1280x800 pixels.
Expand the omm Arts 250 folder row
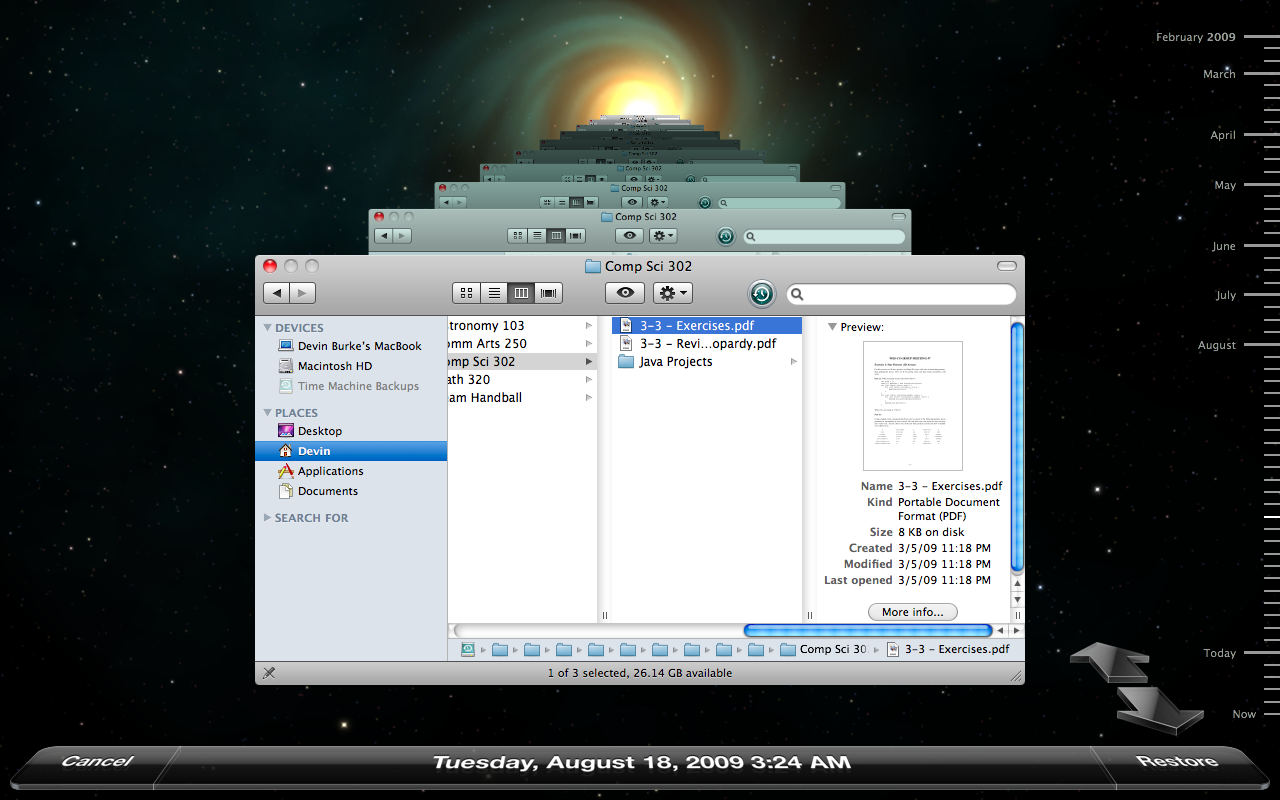coord(522,343)
